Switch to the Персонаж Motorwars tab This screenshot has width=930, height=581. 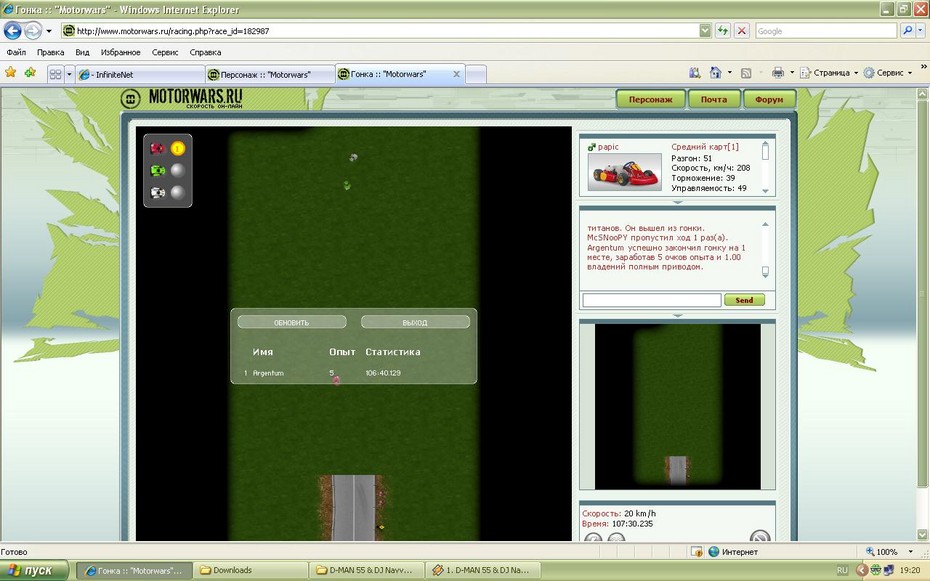270,75
